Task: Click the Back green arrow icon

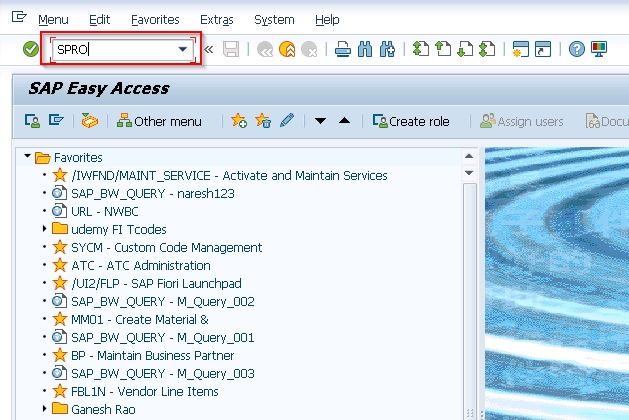Action: (265, 49)
